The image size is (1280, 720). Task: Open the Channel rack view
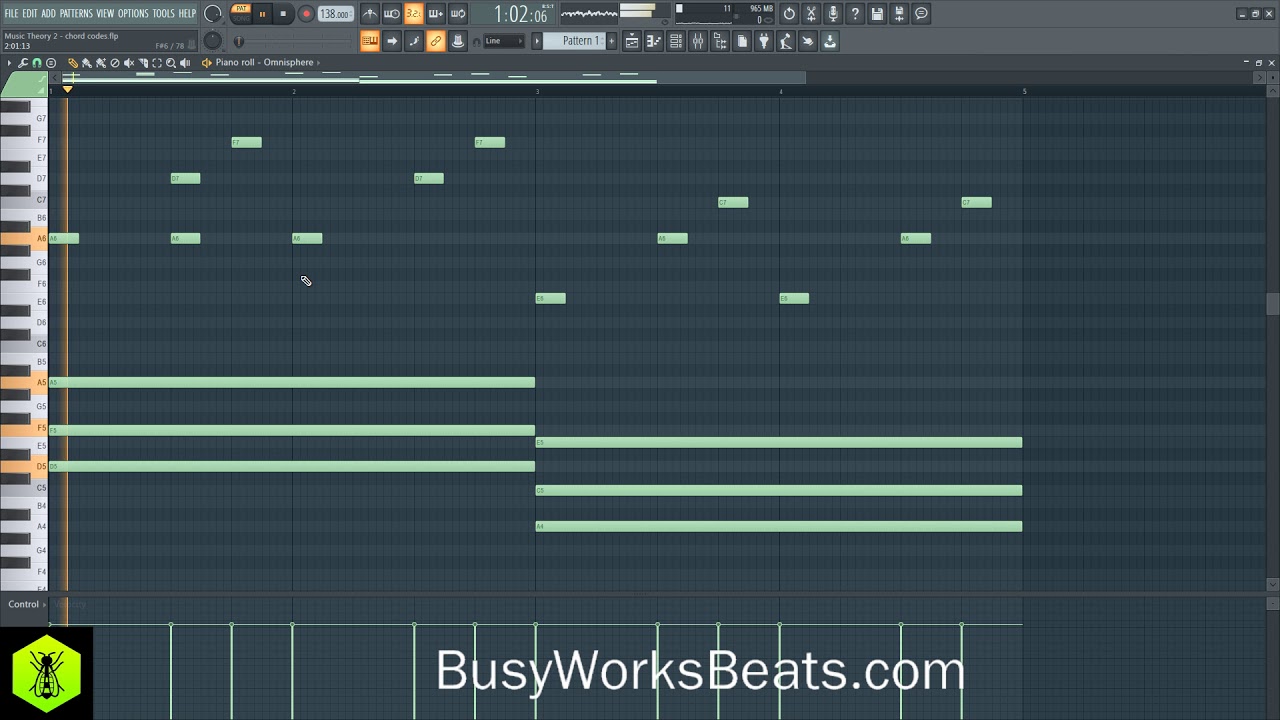point(676,41)
